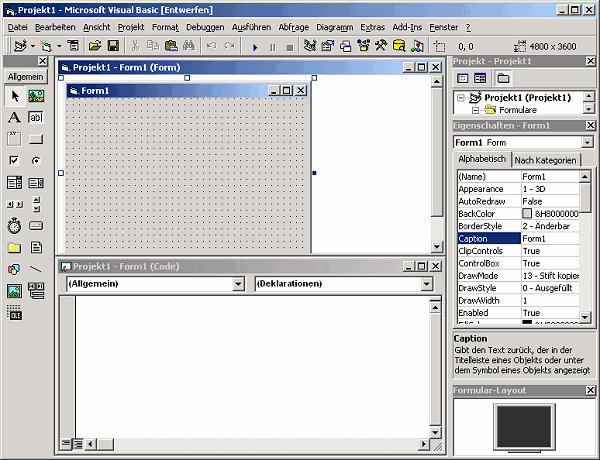Select the DriveListBox control tool
The width and height of the screenshot is (600, 460).
[x=36, y=226]
